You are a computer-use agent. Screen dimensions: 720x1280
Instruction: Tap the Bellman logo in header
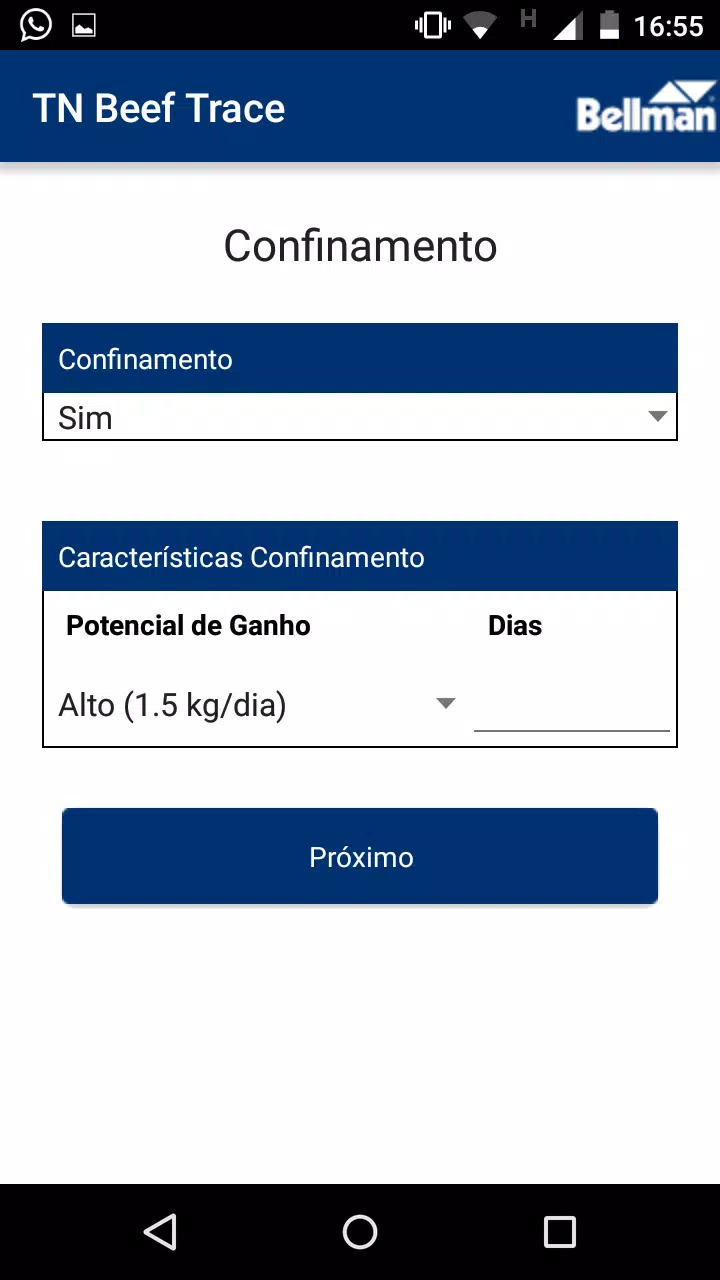click(x=646, y=108)
